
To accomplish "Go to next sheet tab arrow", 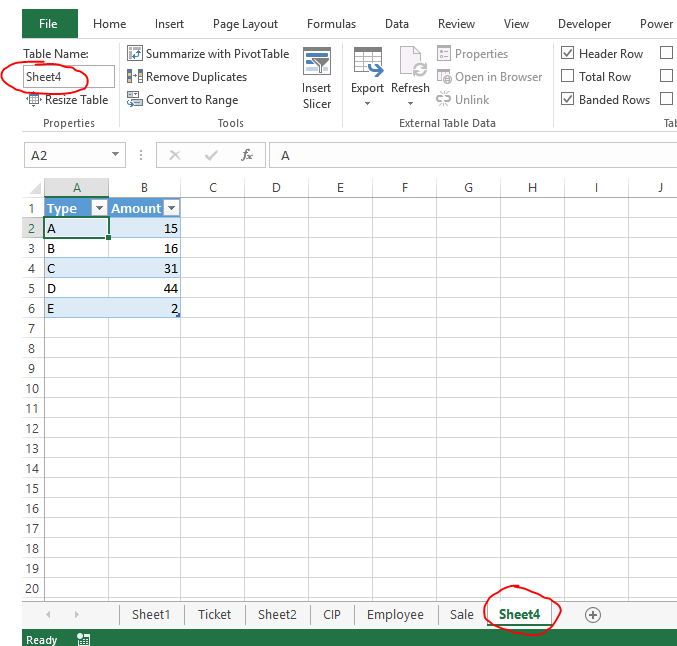I will (x=76, y=614).
